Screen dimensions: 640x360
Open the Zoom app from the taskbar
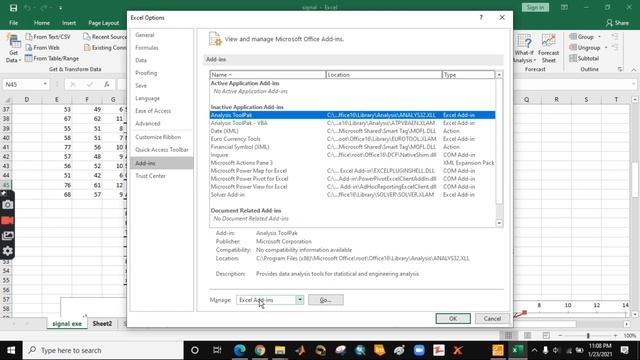419,350
